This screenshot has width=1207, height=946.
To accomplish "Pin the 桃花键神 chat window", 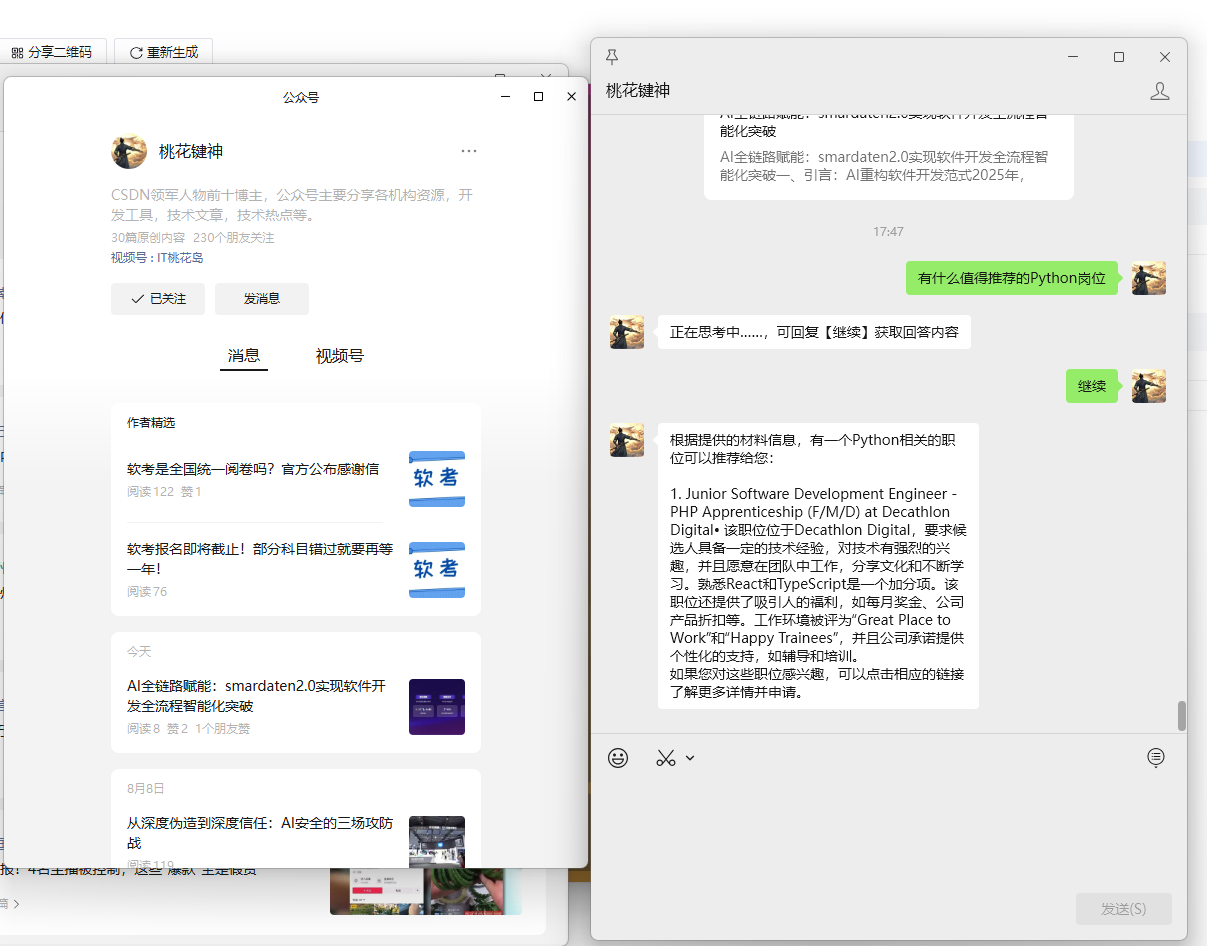I will point(612,57).
